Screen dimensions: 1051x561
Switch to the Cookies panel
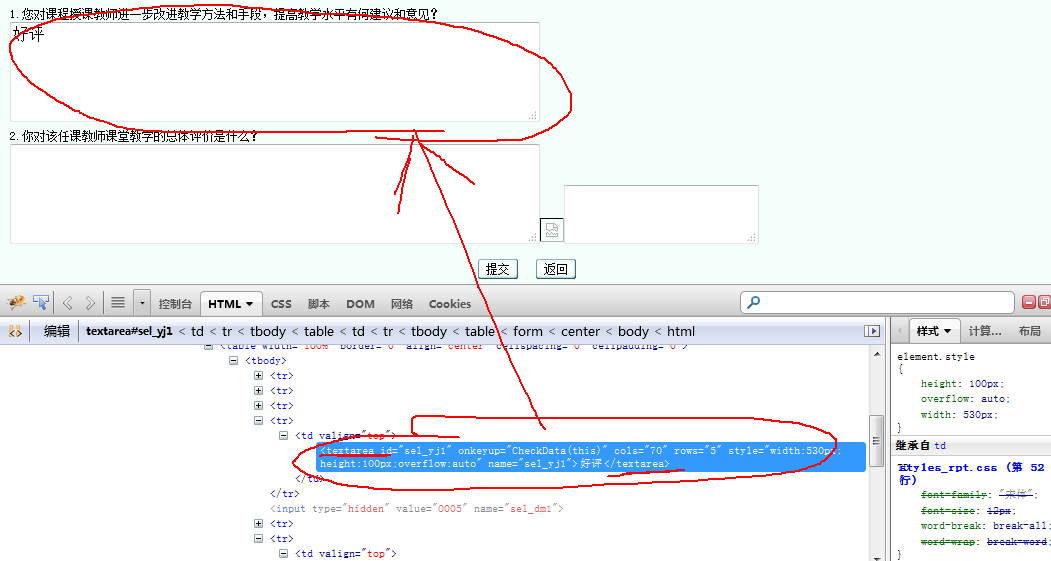click(450, 304)
